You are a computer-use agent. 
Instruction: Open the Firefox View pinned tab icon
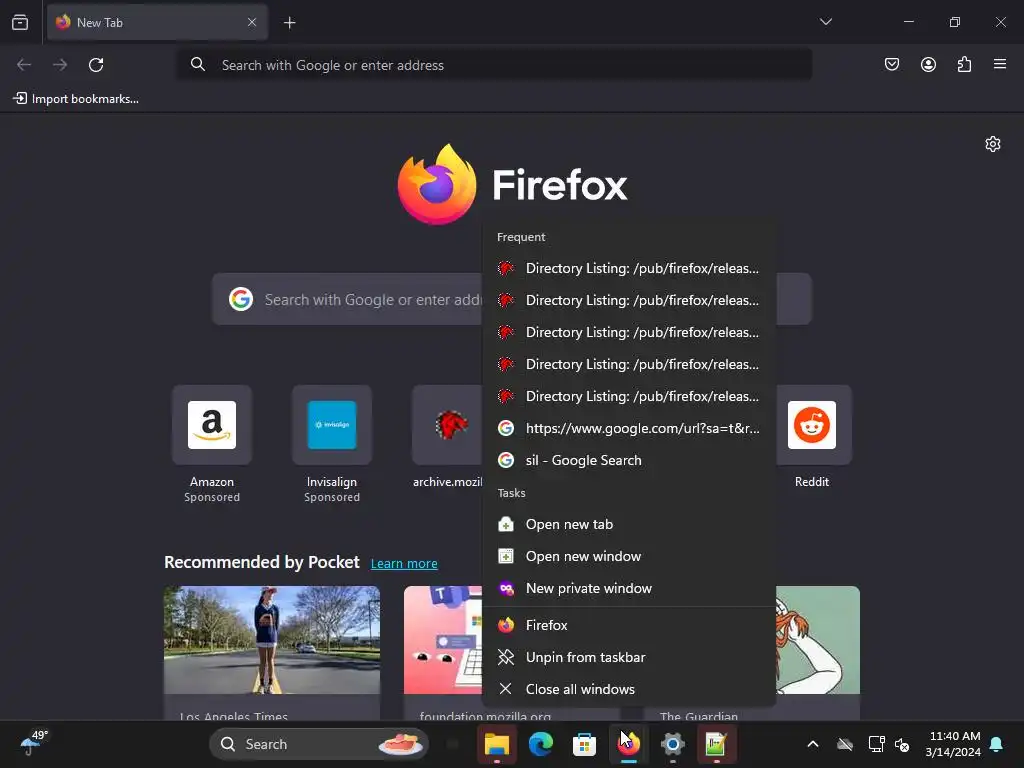(x=20, y=22)
